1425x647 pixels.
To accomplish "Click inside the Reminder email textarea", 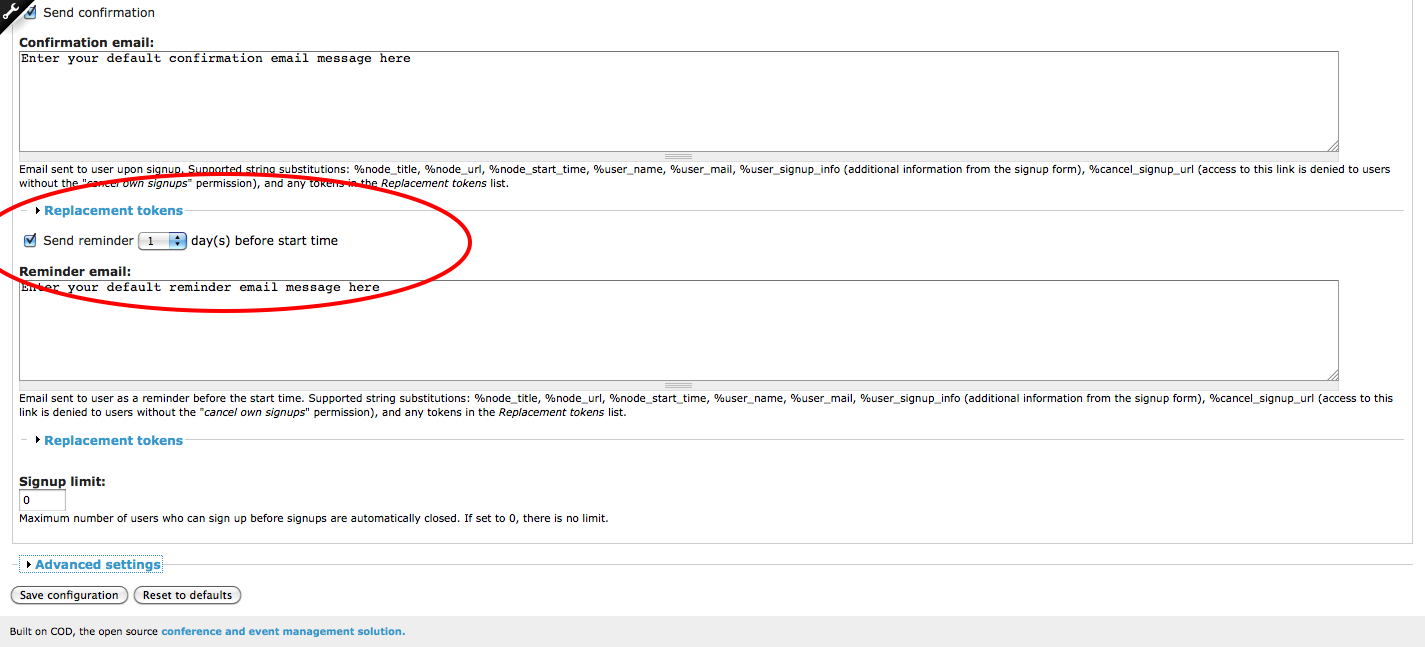I will [679, 330].
